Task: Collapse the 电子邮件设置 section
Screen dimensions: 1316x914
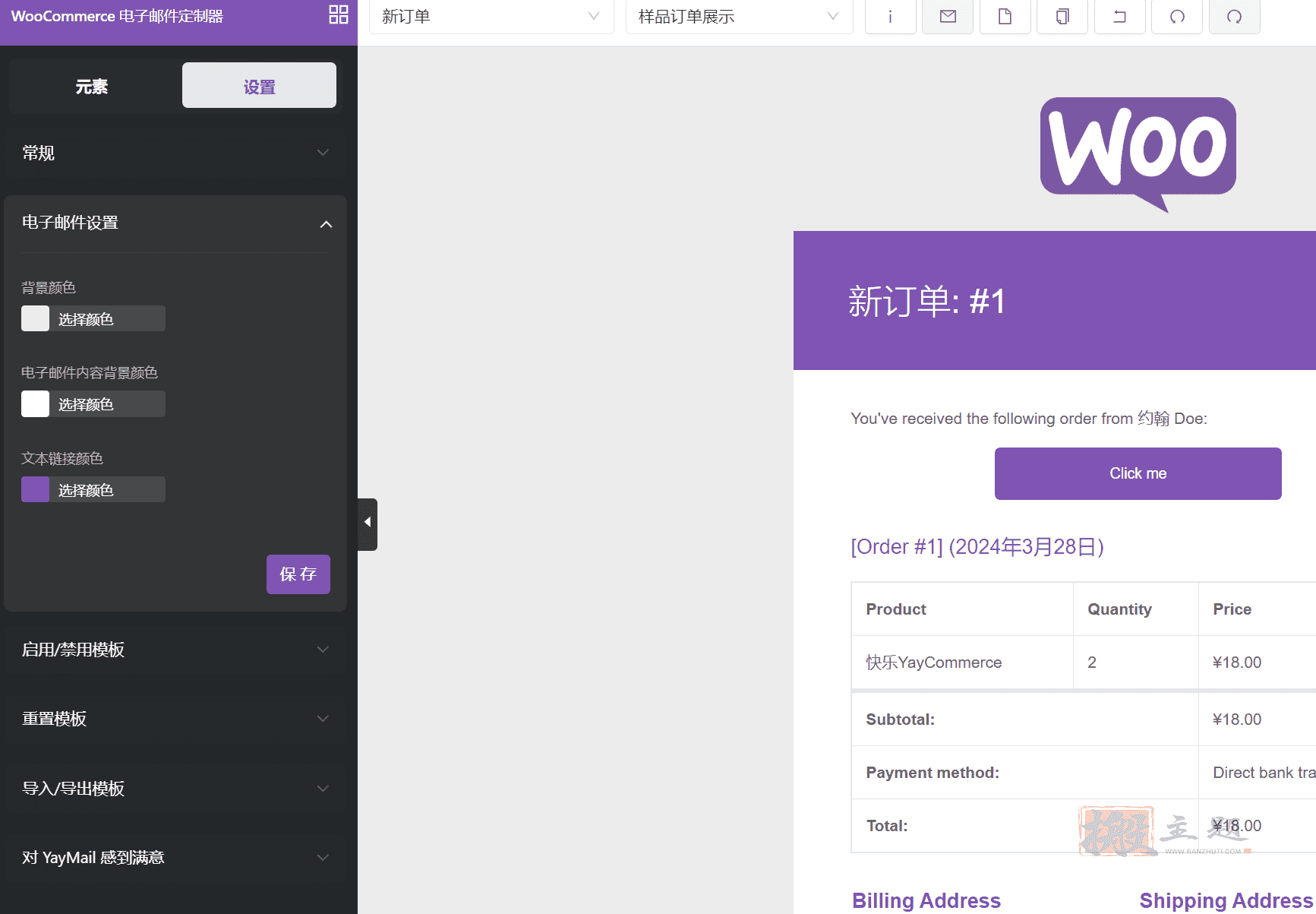Action: pyautogui.click(x=175, y=223)
